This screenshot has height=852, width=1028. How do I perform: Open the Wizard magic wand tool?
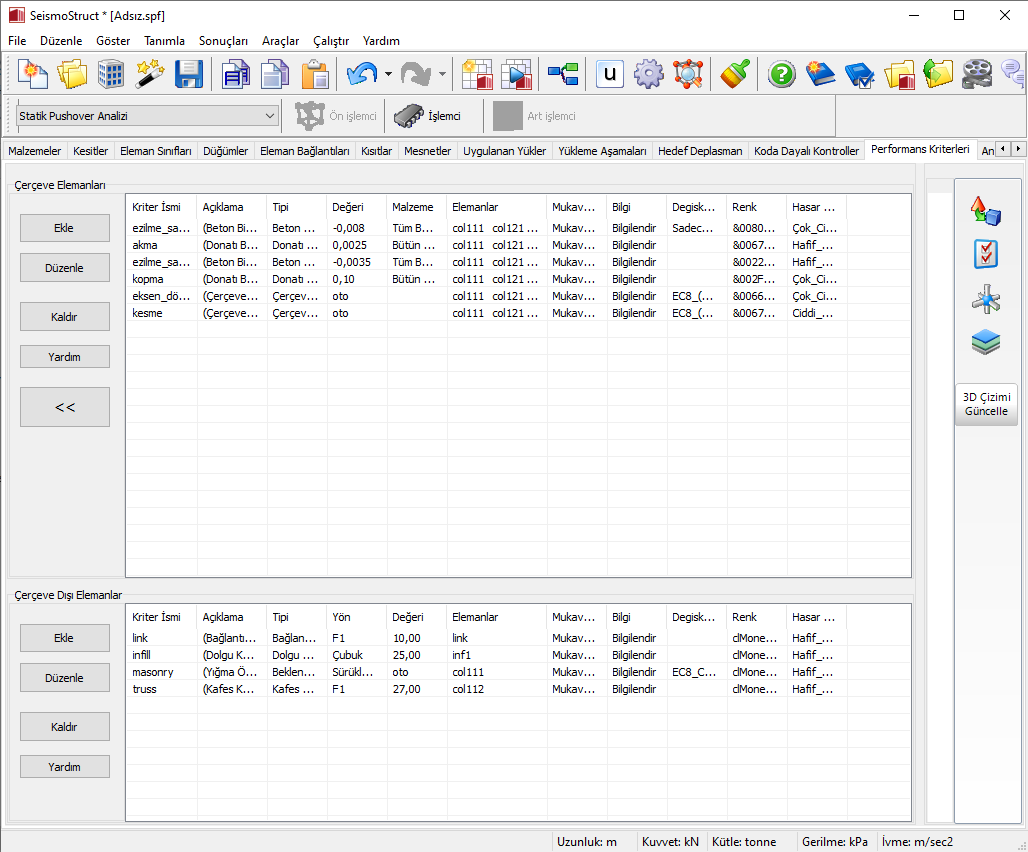pyautogui.click(x=150, y=74)
